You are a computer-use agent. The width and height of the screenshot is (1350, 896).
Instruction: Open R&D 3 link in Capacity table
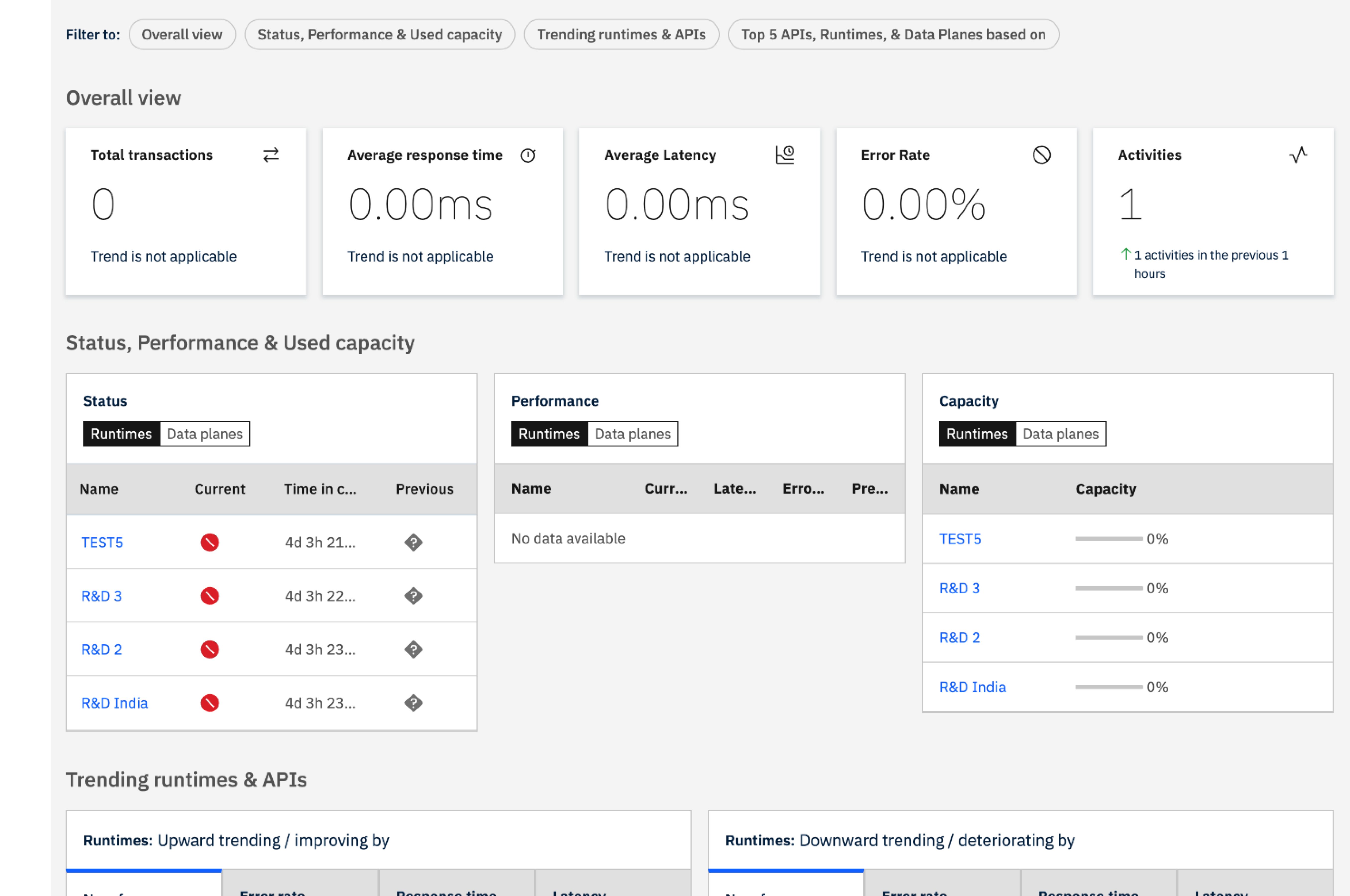(x=960, y=588)
